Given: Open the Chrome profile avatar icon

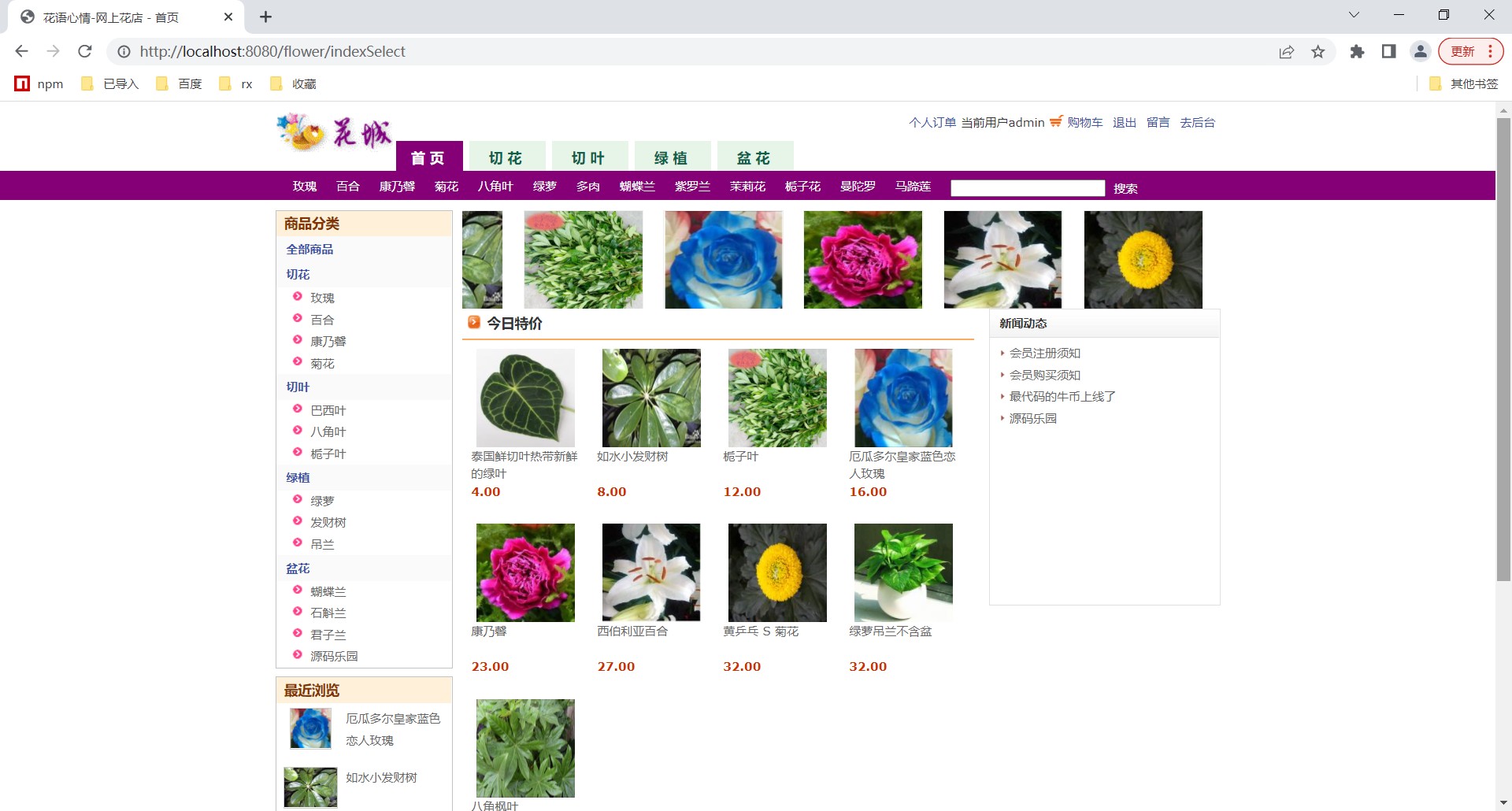Looking at the screenshot, I should pyautogui.click(x=1420, y=52).
